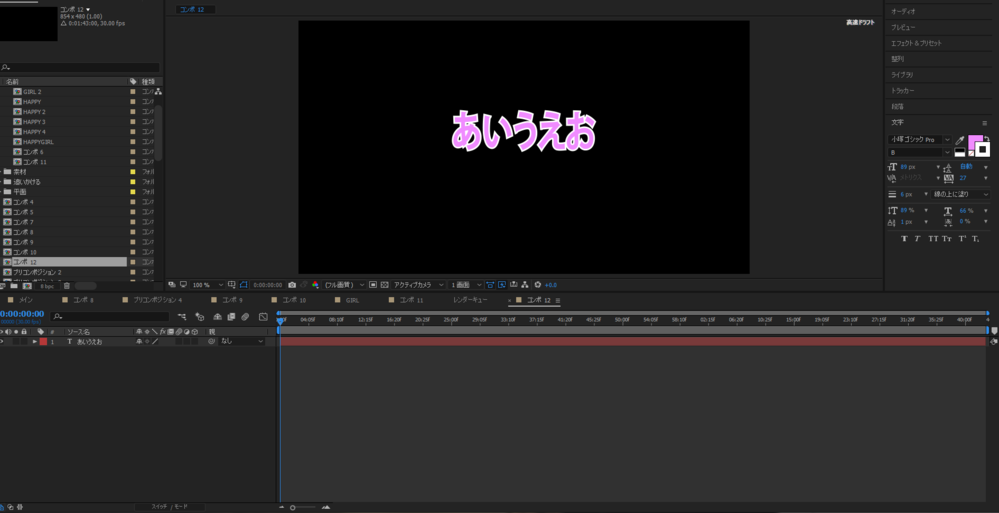999x513 pixels.
Task: Switch to コンポ 10 timeline tab
Action: click(294, 300)
